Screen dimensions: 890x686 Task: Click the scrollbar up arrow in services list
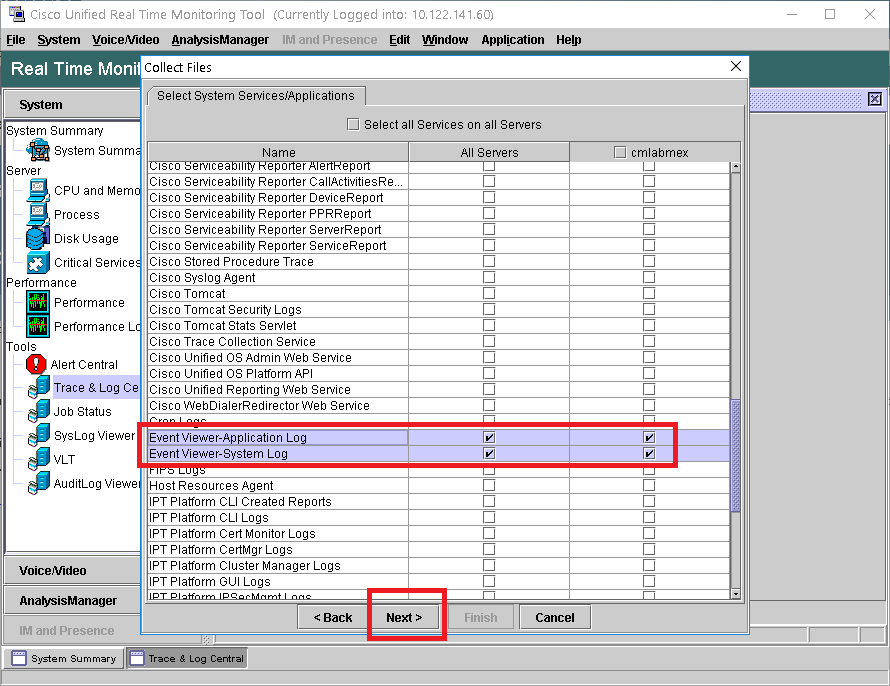click(x=736, y=167)
